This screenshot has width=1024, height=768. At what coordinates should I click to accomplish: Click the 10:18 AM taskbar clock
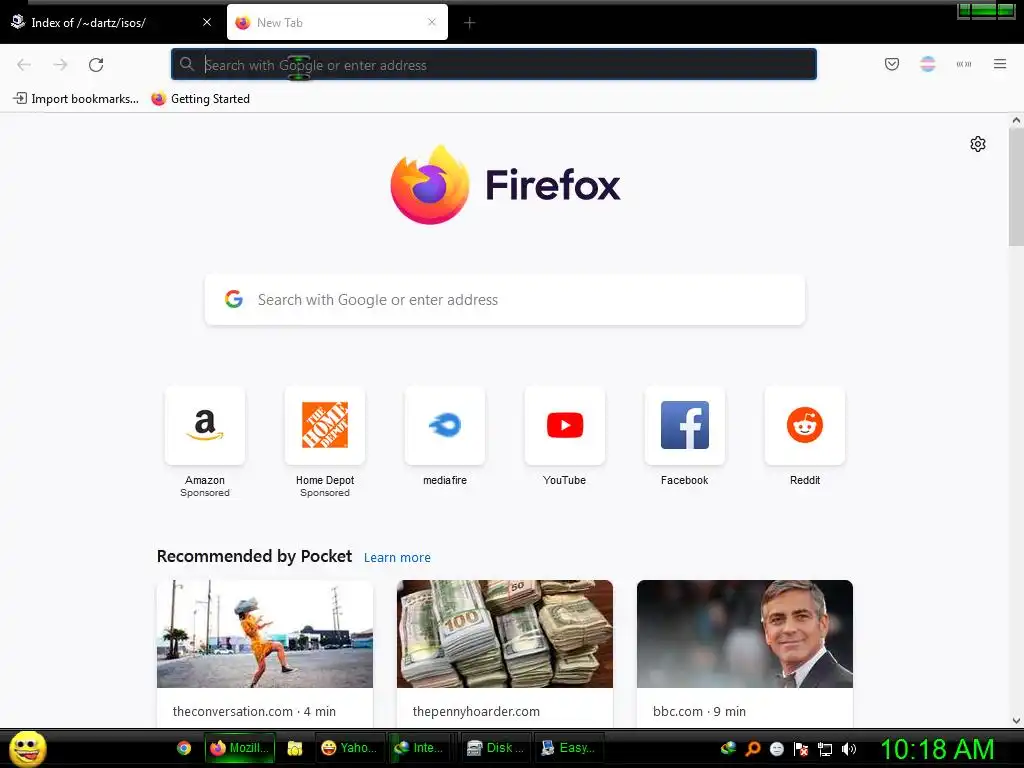click(x=937, y=749)
